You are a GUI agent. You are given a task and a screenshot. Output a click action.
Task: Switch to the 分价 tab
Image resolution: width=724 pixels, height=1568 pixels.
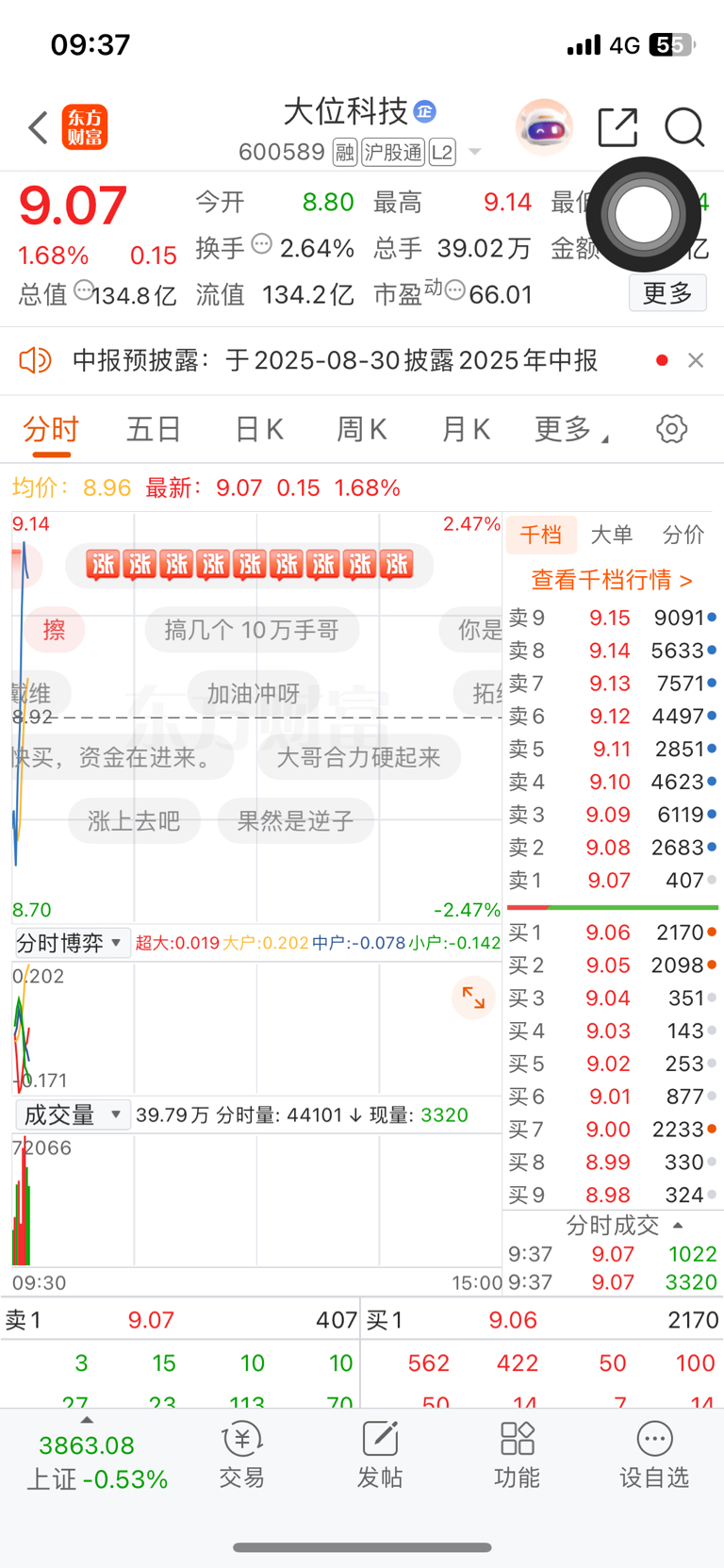point(683,535)
